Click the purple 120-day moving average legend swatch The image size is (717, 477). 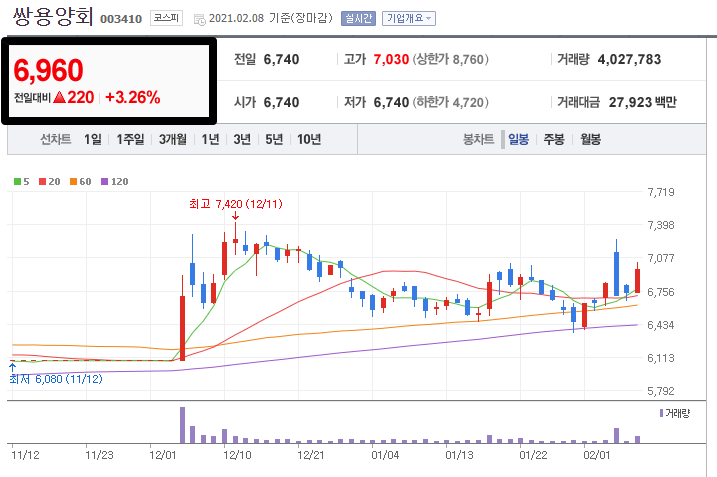[104, 182]
